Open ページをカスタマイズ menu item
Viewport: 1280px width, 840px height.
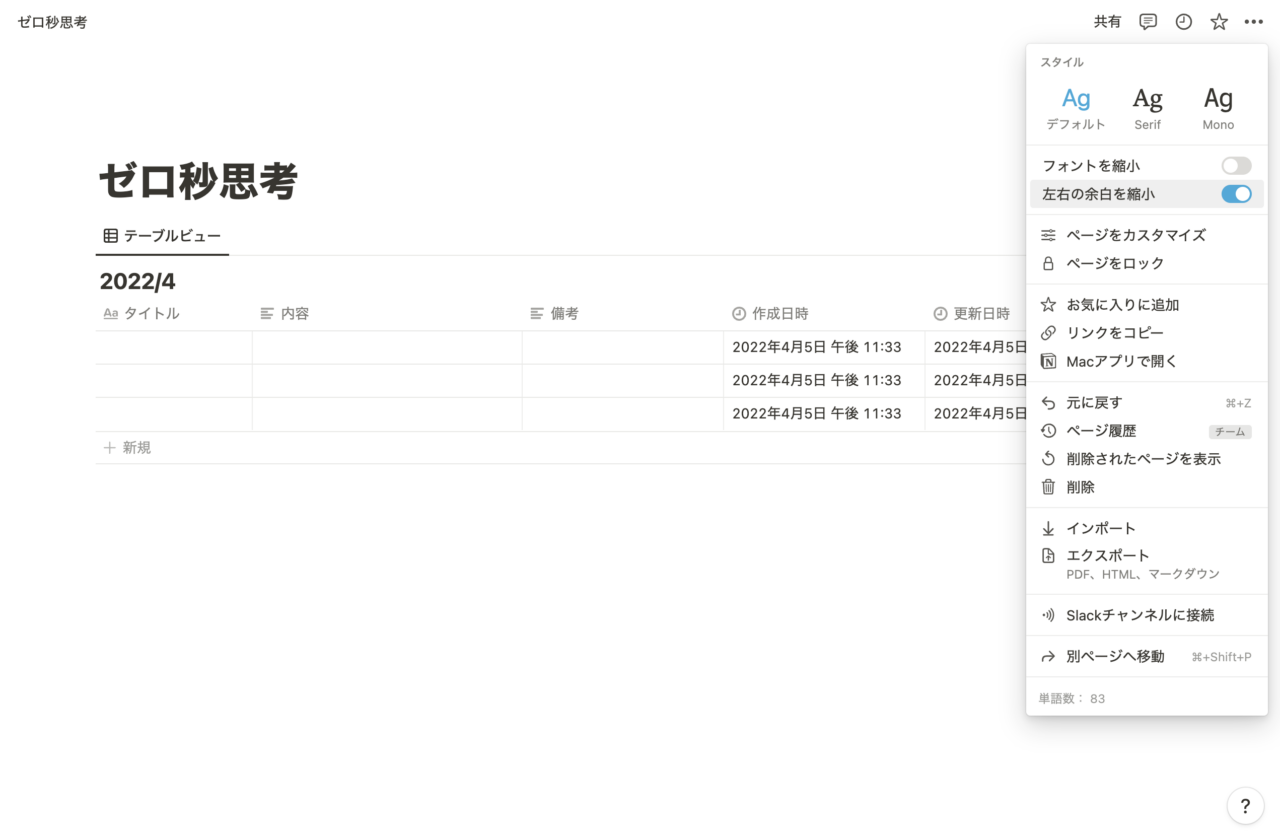pyautogui.click(x=1147, y=235)
